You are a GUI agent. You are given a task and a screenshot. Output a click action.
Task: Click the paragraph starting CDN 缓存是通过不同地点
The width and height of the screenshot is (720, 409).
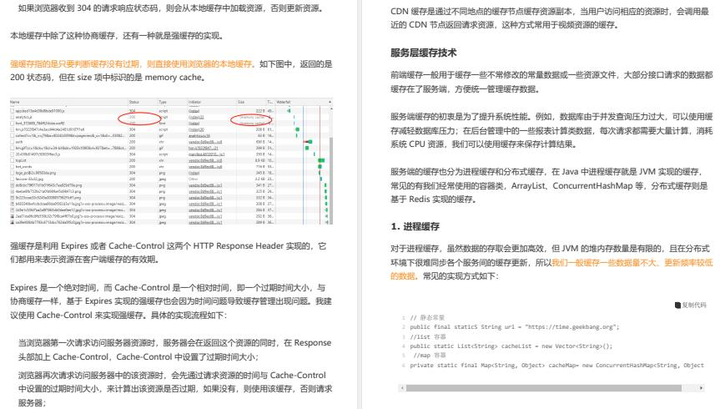click(550, 18)
